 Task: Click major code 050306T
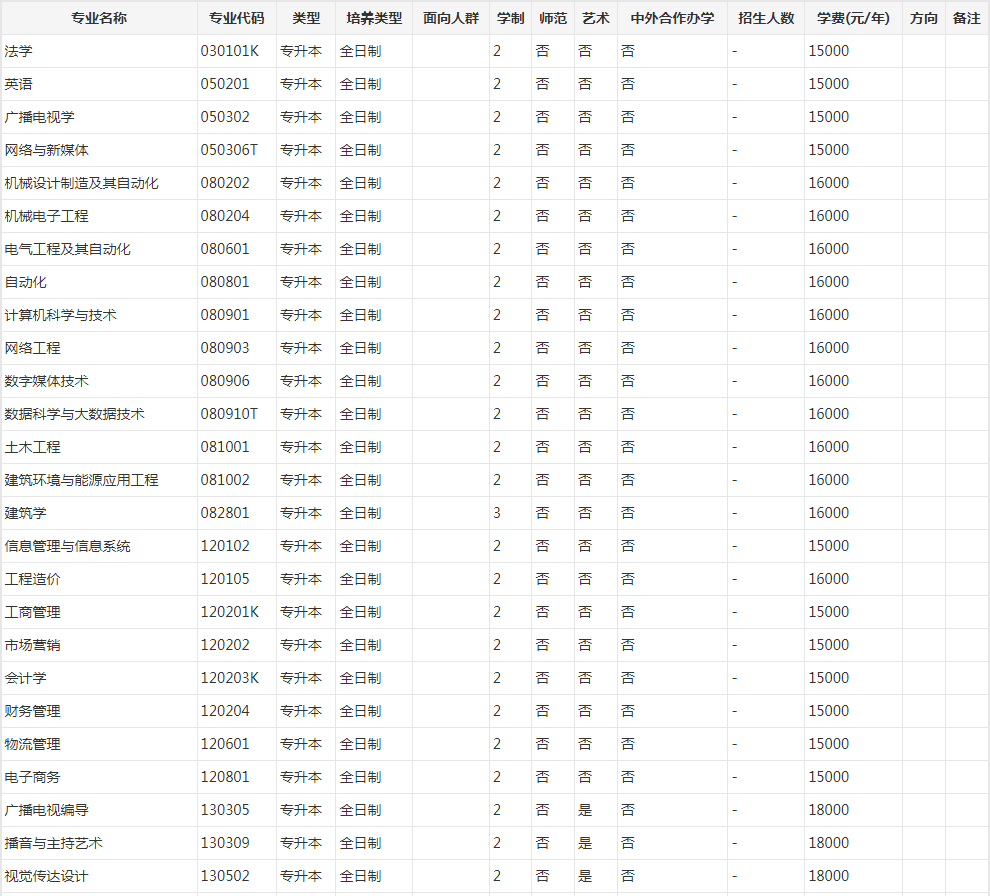coord(229,150)
